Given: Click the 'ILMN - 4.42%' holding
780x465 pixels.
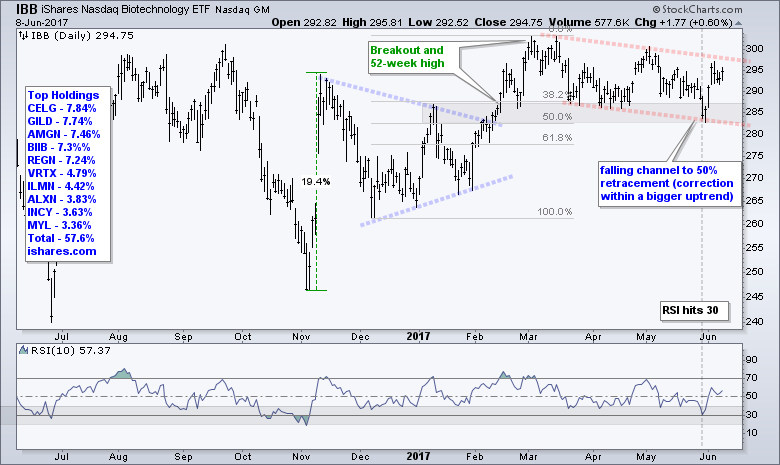Looking at the screenshot, I should 61,186.
